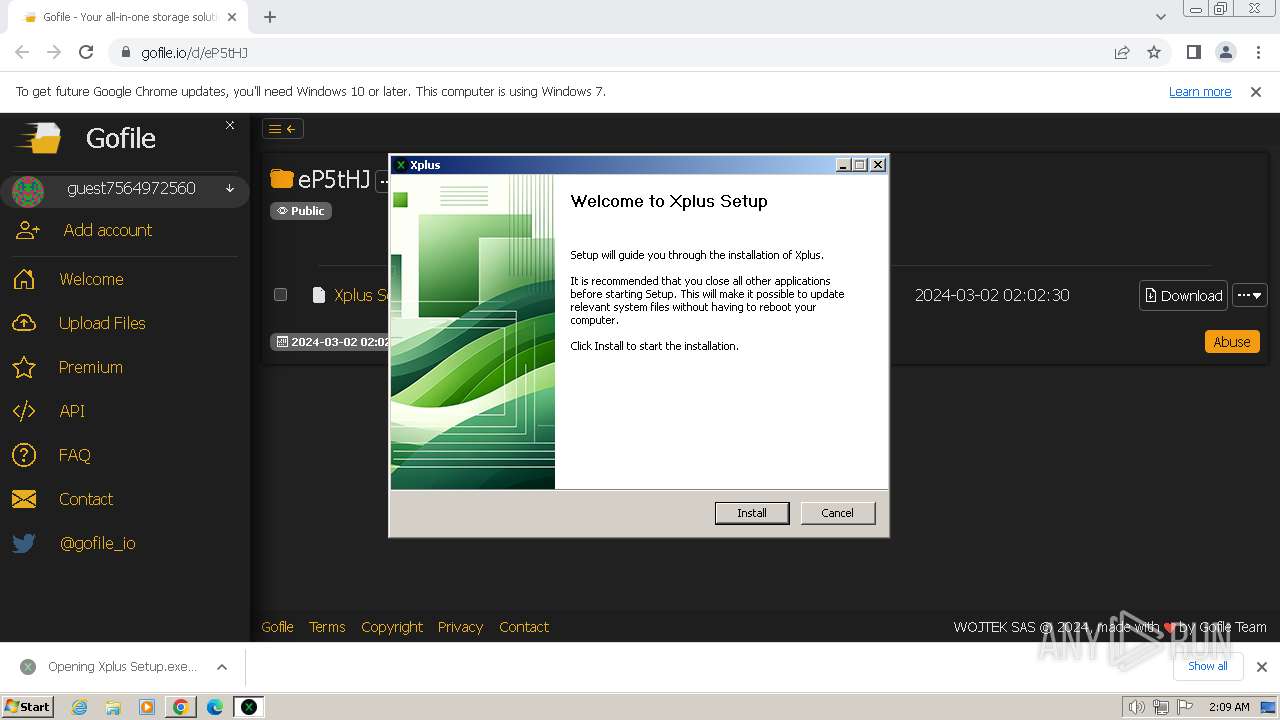Screen dimensions: 1280x720
Task: Close the Gofile sidebar with the X
Action: click(230, 125)
